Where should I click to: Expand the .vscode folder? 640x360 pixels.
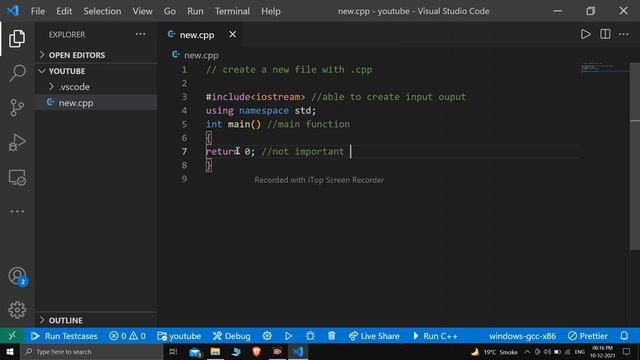click(x=96, y=87)
